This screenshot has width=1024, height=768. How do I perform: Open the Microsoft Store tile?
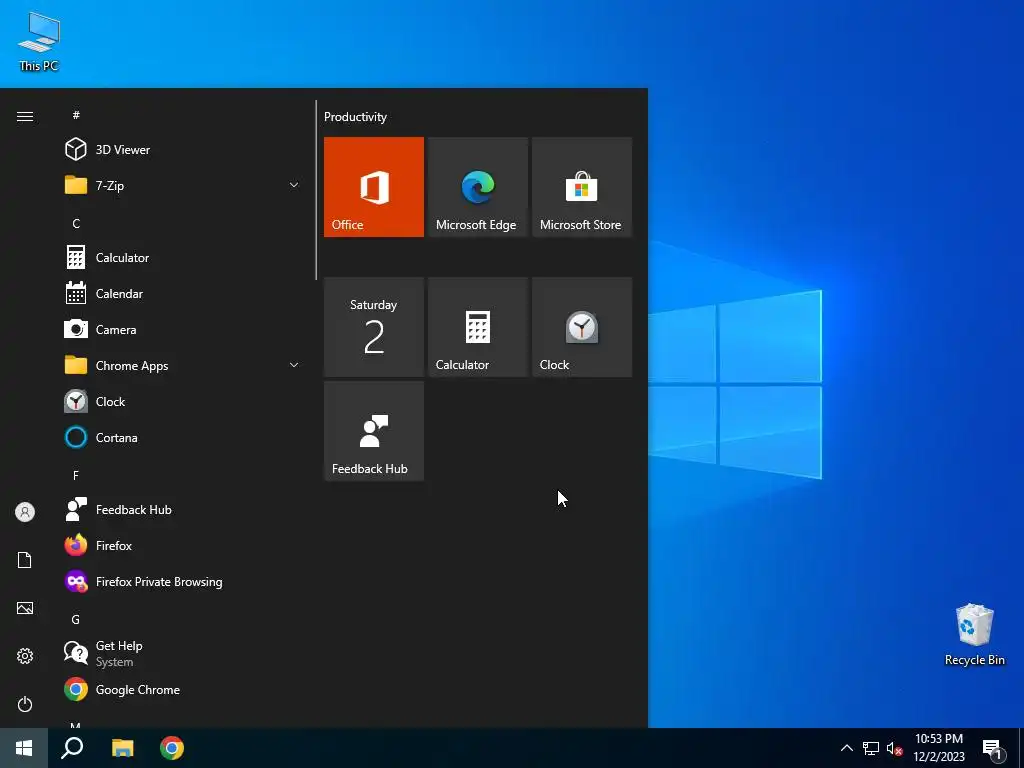[582, 187]
